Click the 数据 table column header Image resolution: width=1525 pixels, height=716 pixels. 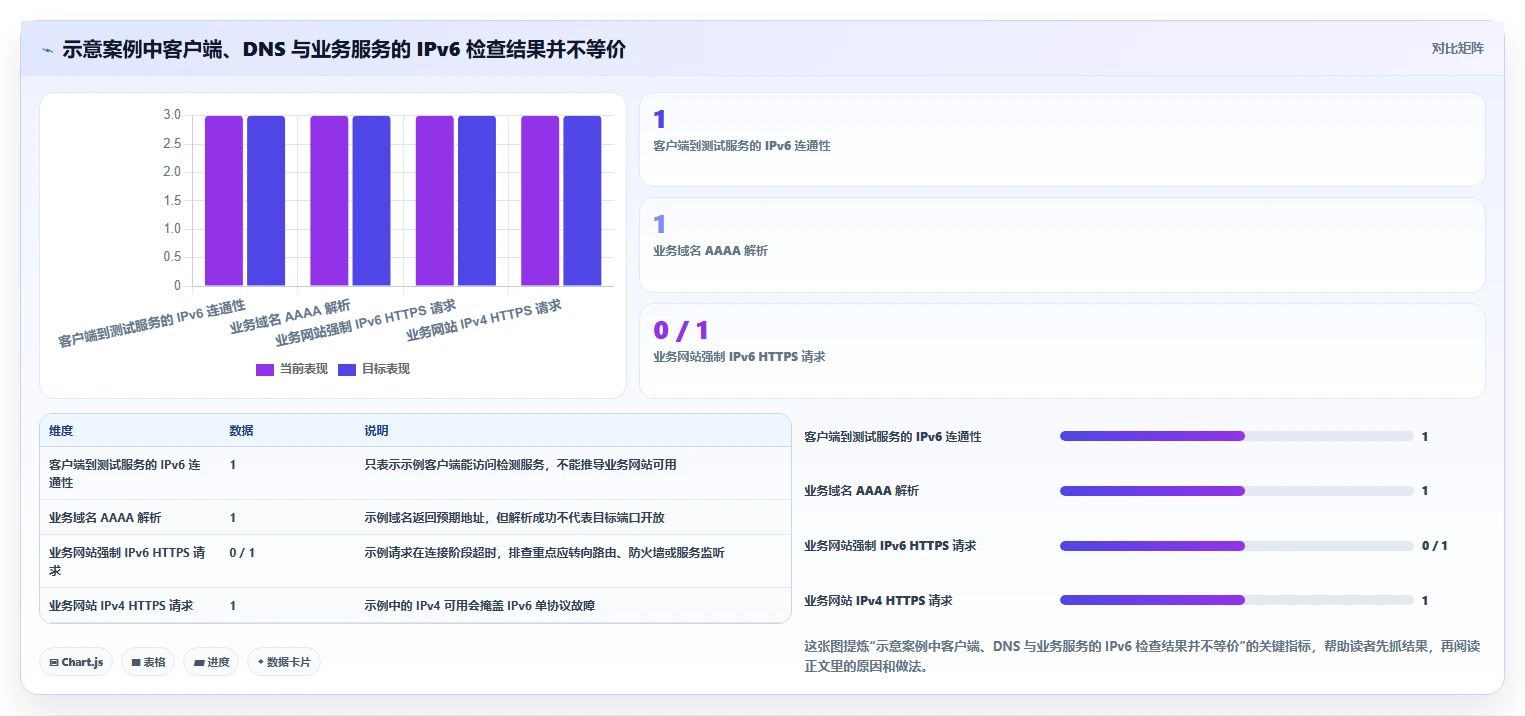tap(241, 431)
